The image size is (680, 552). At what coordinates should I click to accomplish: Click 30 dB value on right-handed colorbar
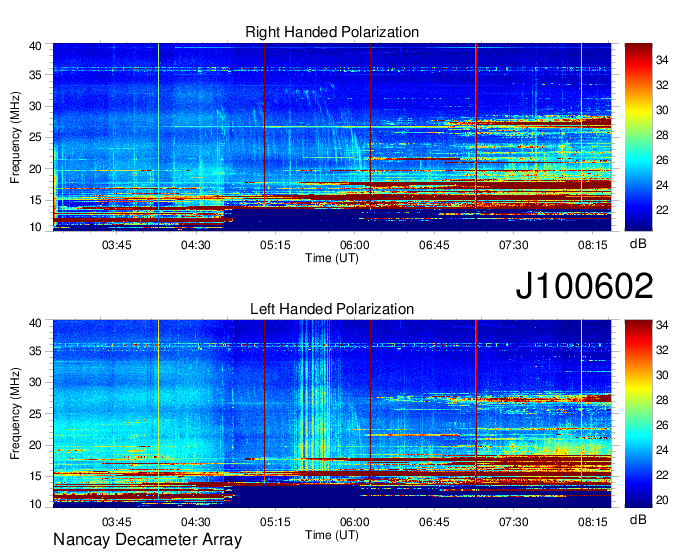(x=662, y=110)
